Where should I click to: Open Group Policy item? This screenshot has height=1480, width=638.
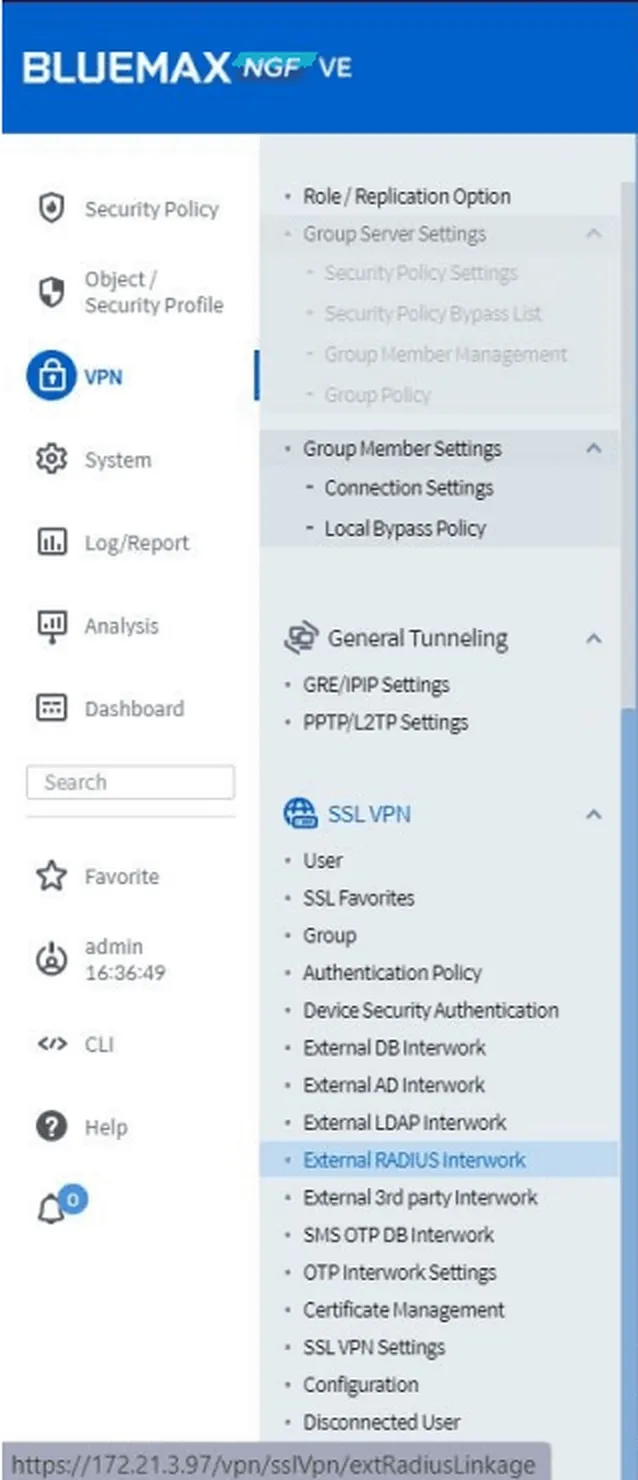(x=378, y=395)
